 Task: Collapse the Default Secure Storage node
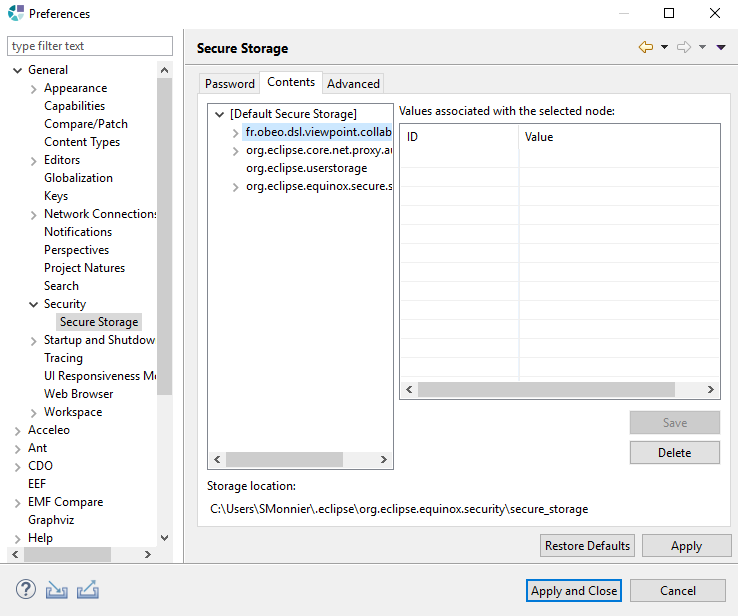pos(220,114)
